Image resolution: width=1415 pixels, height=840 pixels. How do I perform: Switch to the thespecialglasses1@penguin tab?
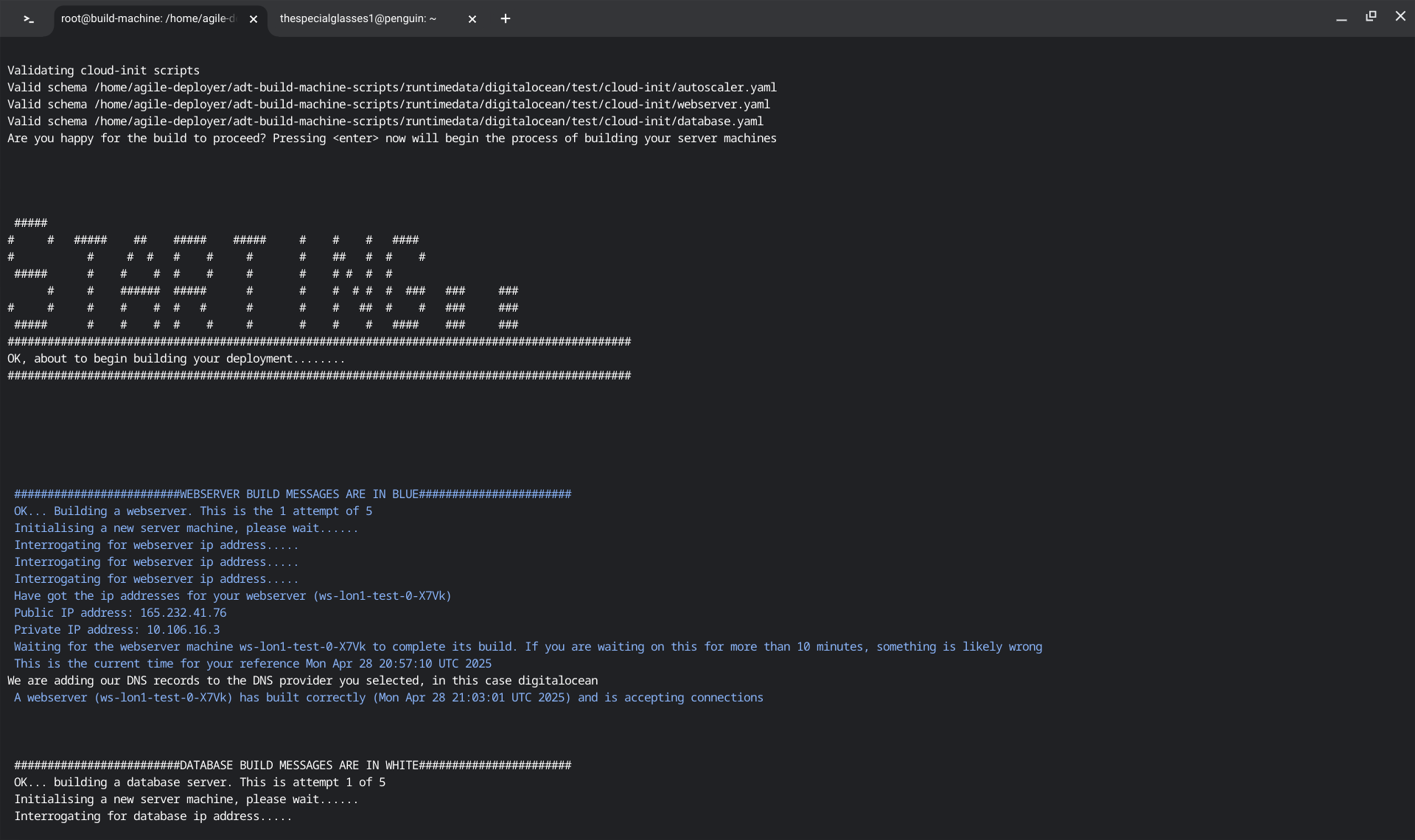pyautogui.click(x=358, y=19)
